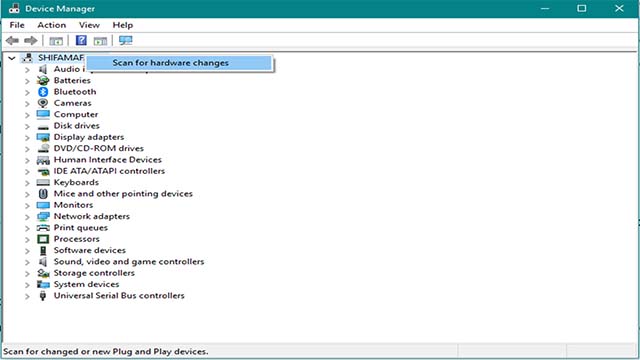Click the Disk drives category icon
640x360 pixels.
[x=43, y=127]
